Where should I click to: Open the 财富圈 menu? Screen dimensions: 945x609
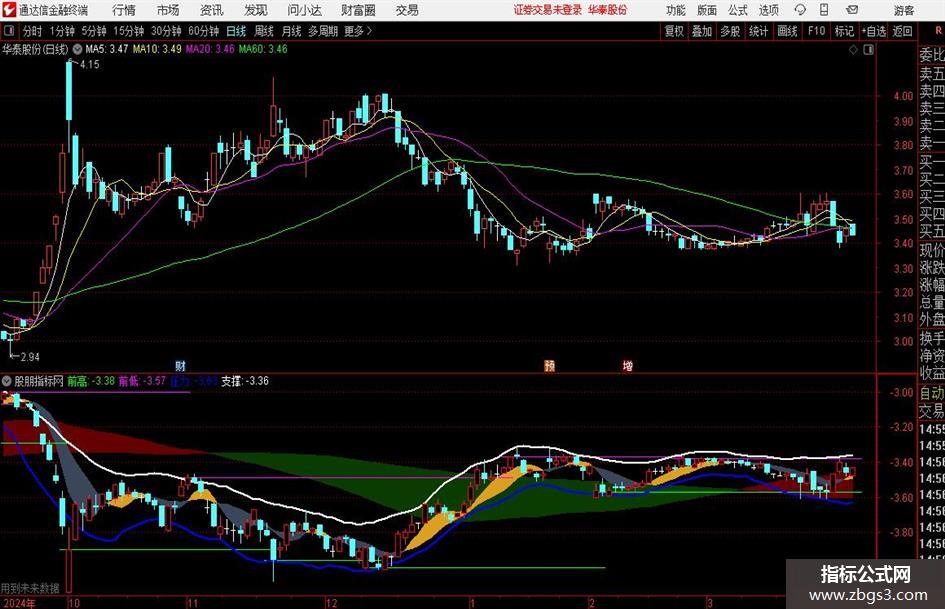coord(358,10)
